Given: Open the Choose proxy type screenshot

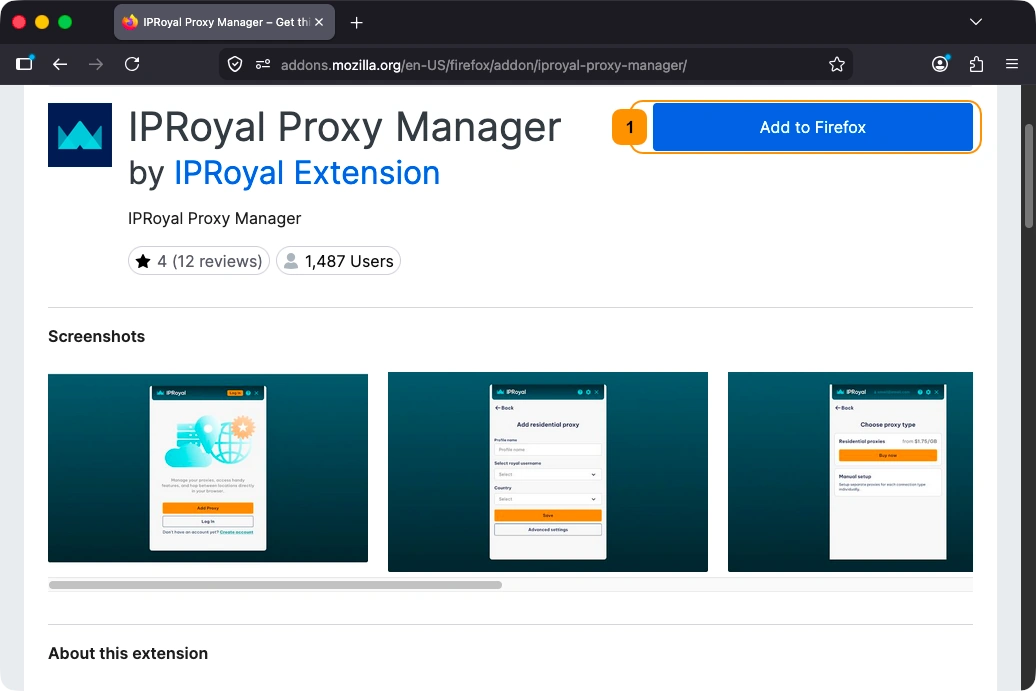Looking at the screenshot, I should pyautogui.click(x=850, y=472).
